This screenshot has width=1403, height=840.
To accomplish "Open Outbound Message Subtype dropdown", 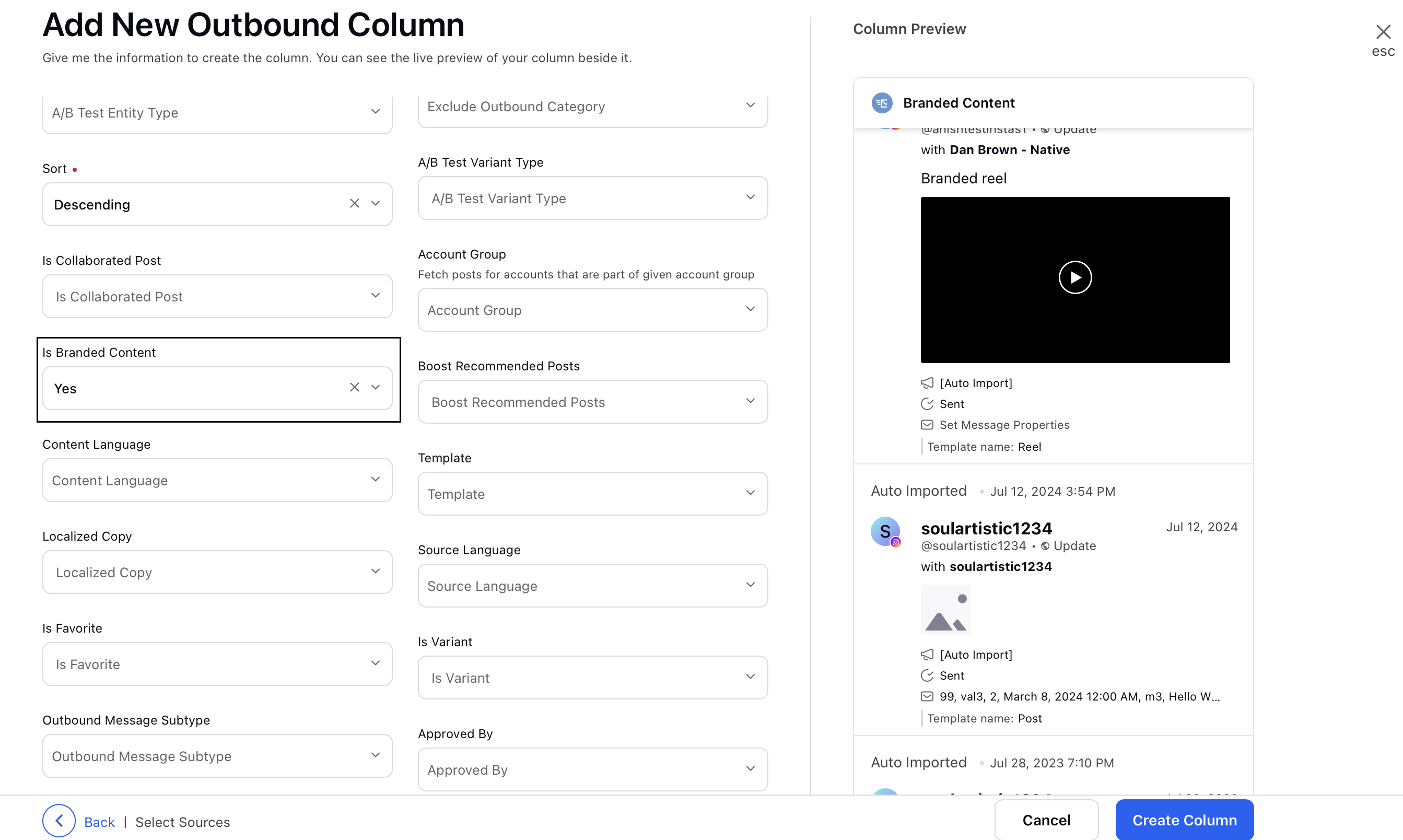I will coord(217,756).
